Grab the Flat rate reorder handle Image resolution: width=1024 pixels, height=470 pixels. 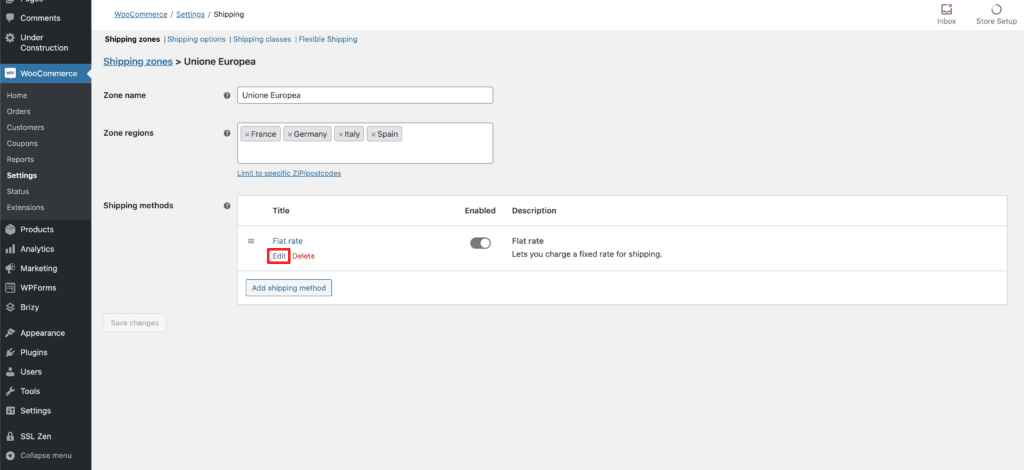pyautogui.click(x=251, y=242)
